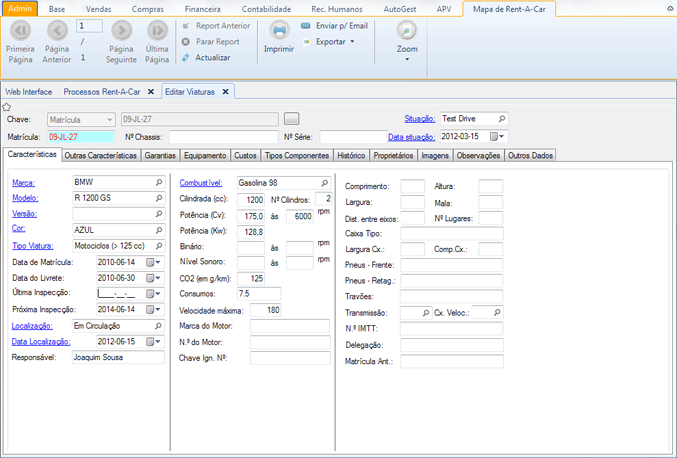The height and width of the screenshot is (458, 677).
Task: Click the Nº Chassis text field
Action: click(x=222, y=137)
